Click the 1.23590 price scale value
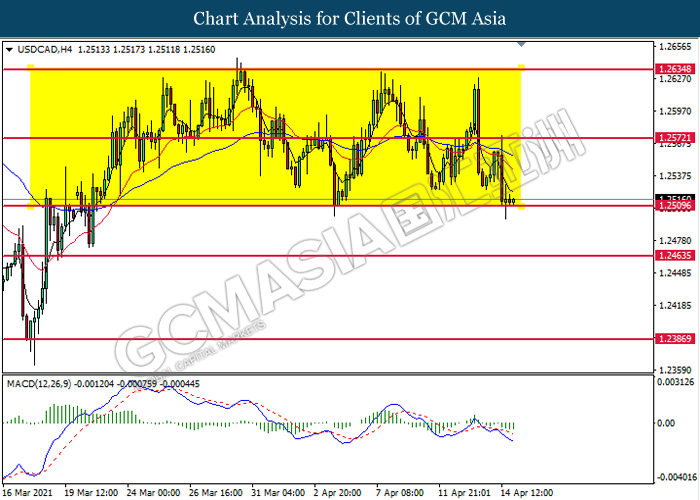Viewport: 700px width, 500px height. click(675, 370)
